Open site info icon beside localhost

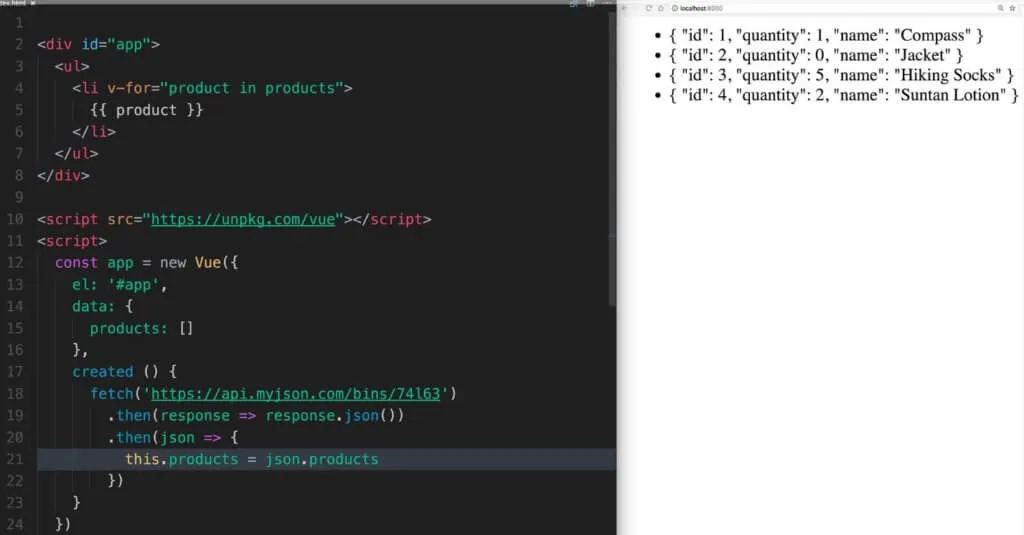(675, 8)
